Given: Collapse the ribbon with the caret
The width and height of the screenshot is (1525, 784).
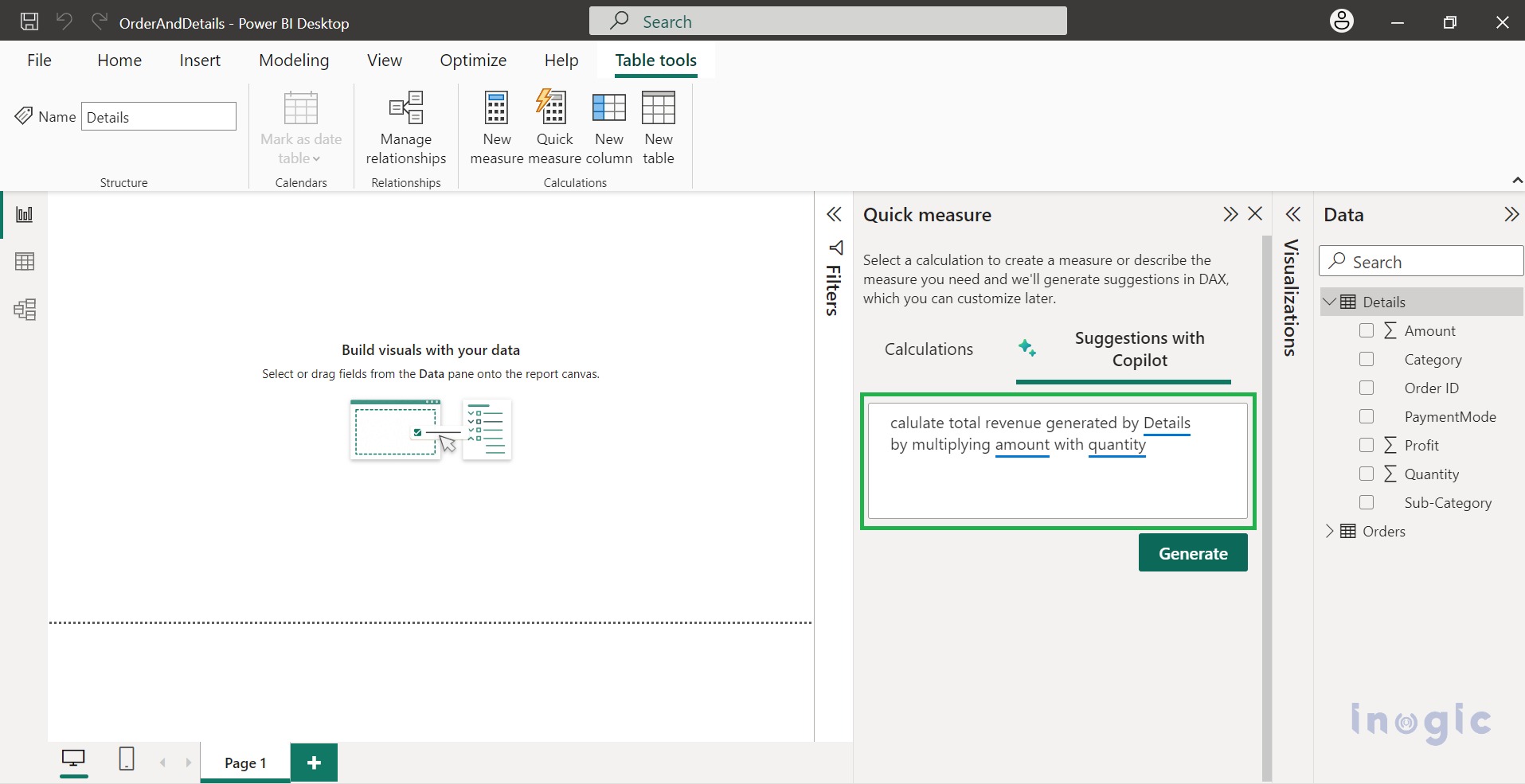Looking at the screenshot, I should (x=1517, y=181).
